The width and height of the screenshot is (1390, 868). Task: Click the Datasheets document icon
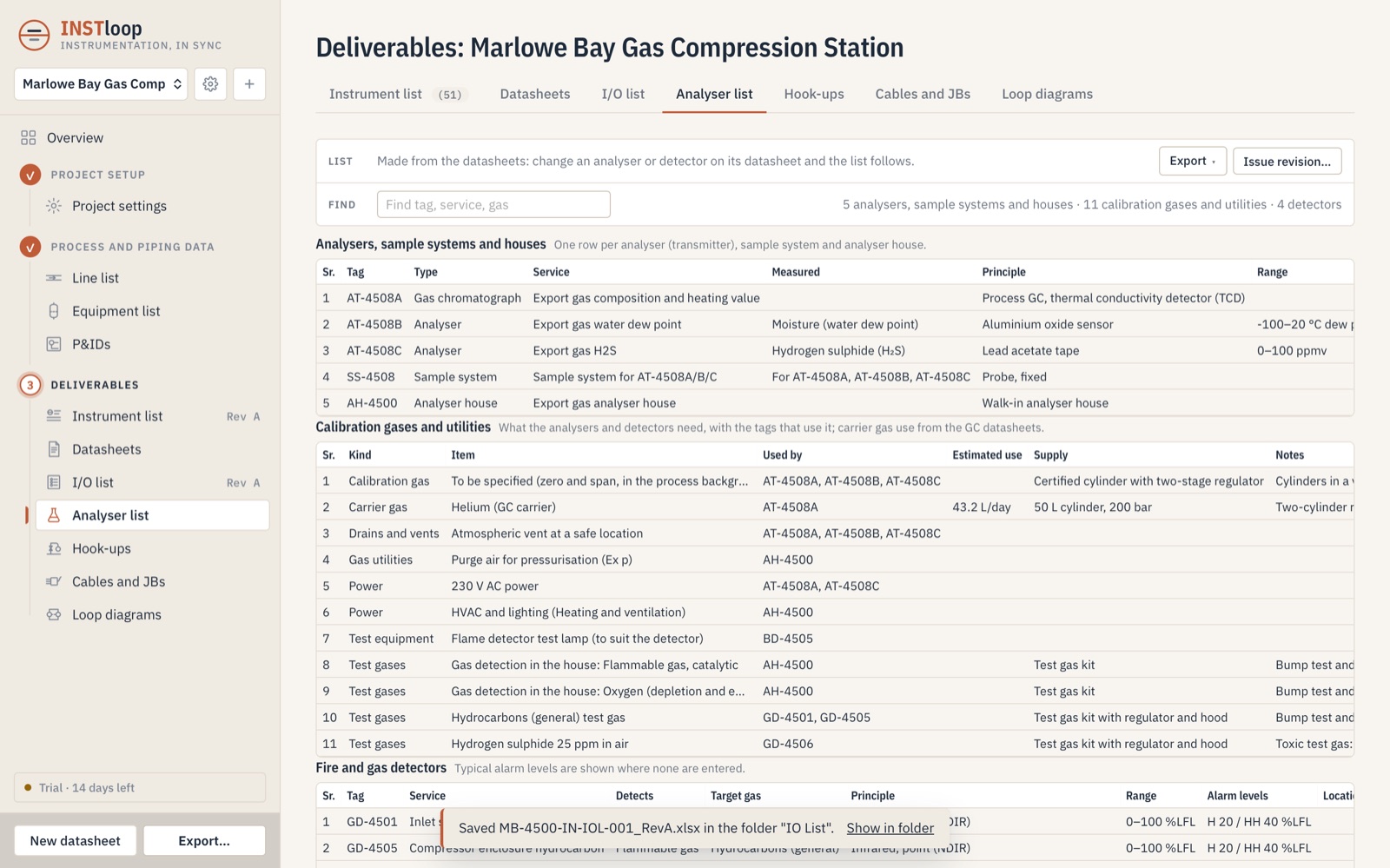54,449
